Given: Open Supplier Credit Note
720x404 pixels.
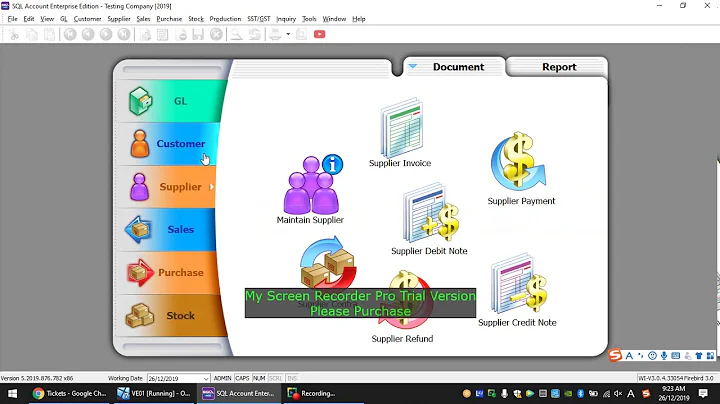Looking at the screenshot, I should tap(518, 290).
